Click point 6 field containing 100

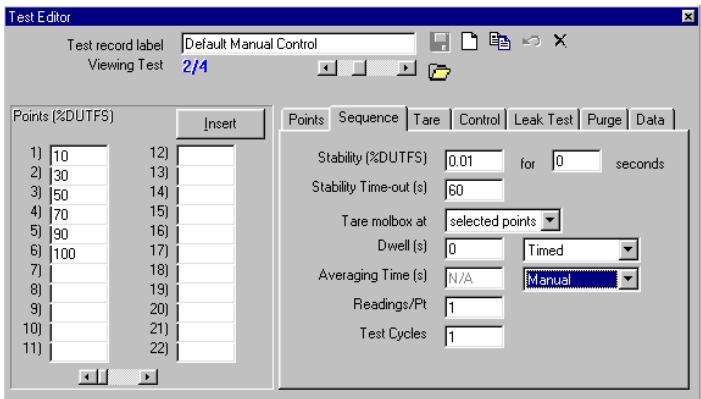(79, 254)
